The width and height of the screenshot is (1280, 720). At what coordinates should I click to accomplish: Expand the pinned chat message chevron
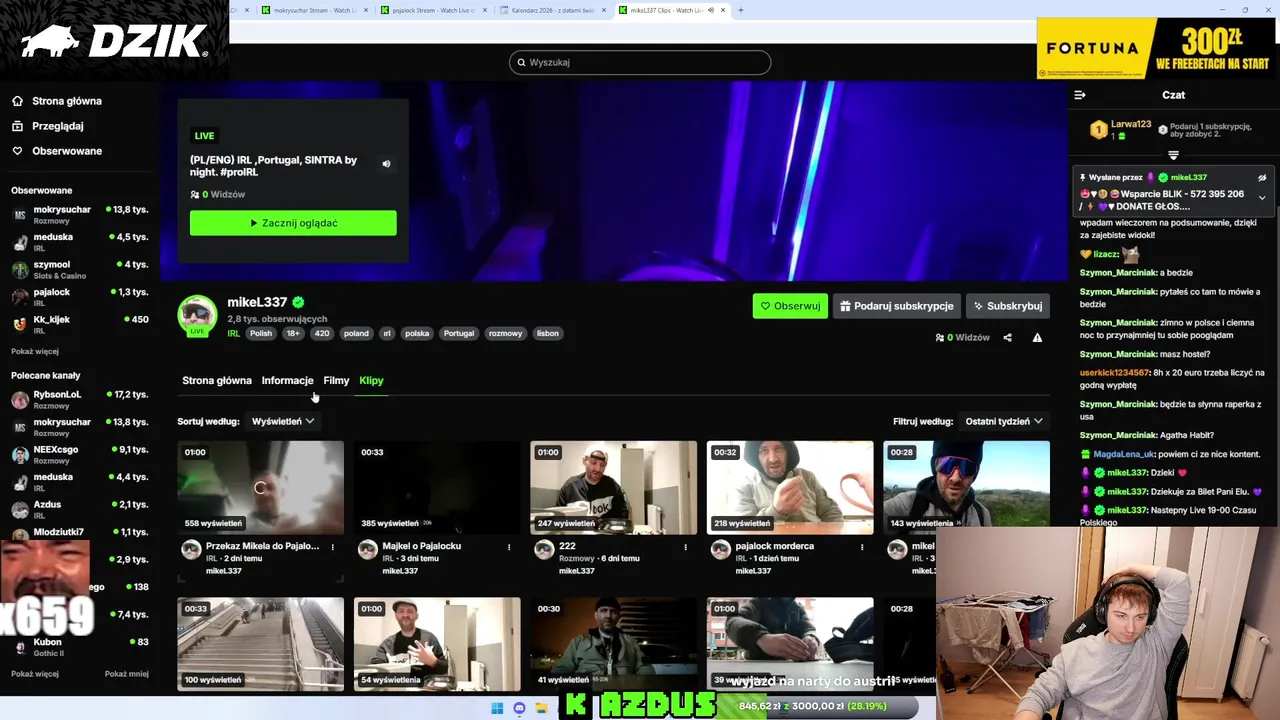[x=1262, y=198]
